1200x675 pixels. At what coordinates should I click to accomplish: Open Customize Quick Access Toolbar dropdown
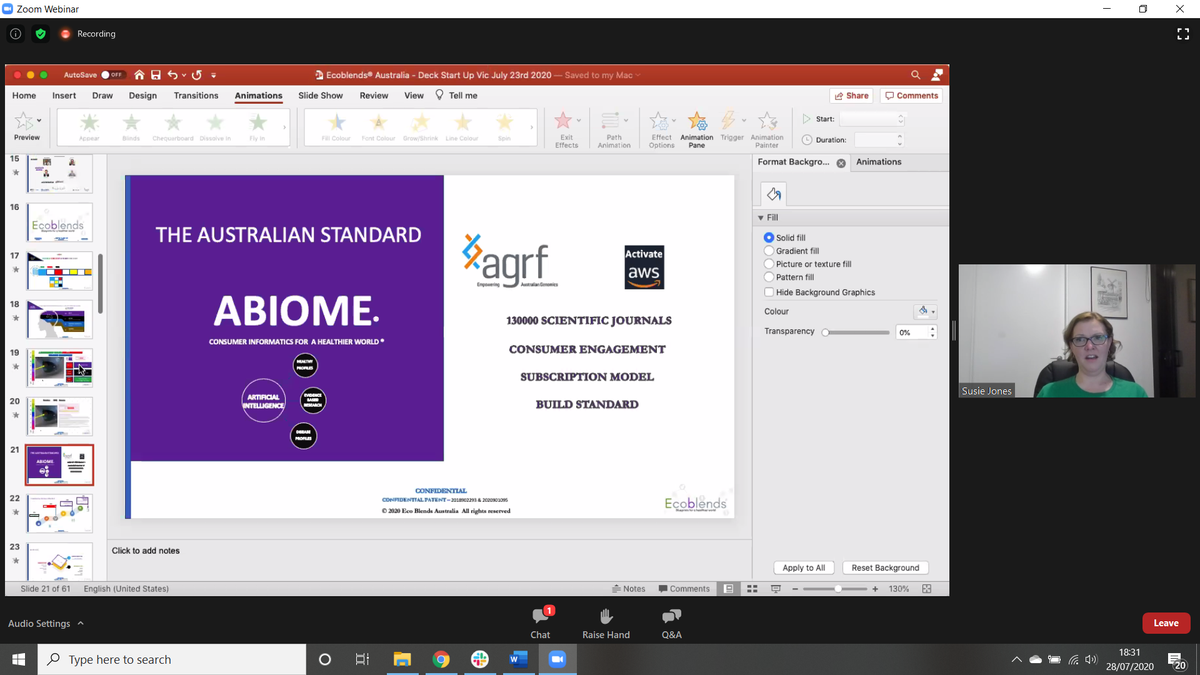click(x=213, y=75)
